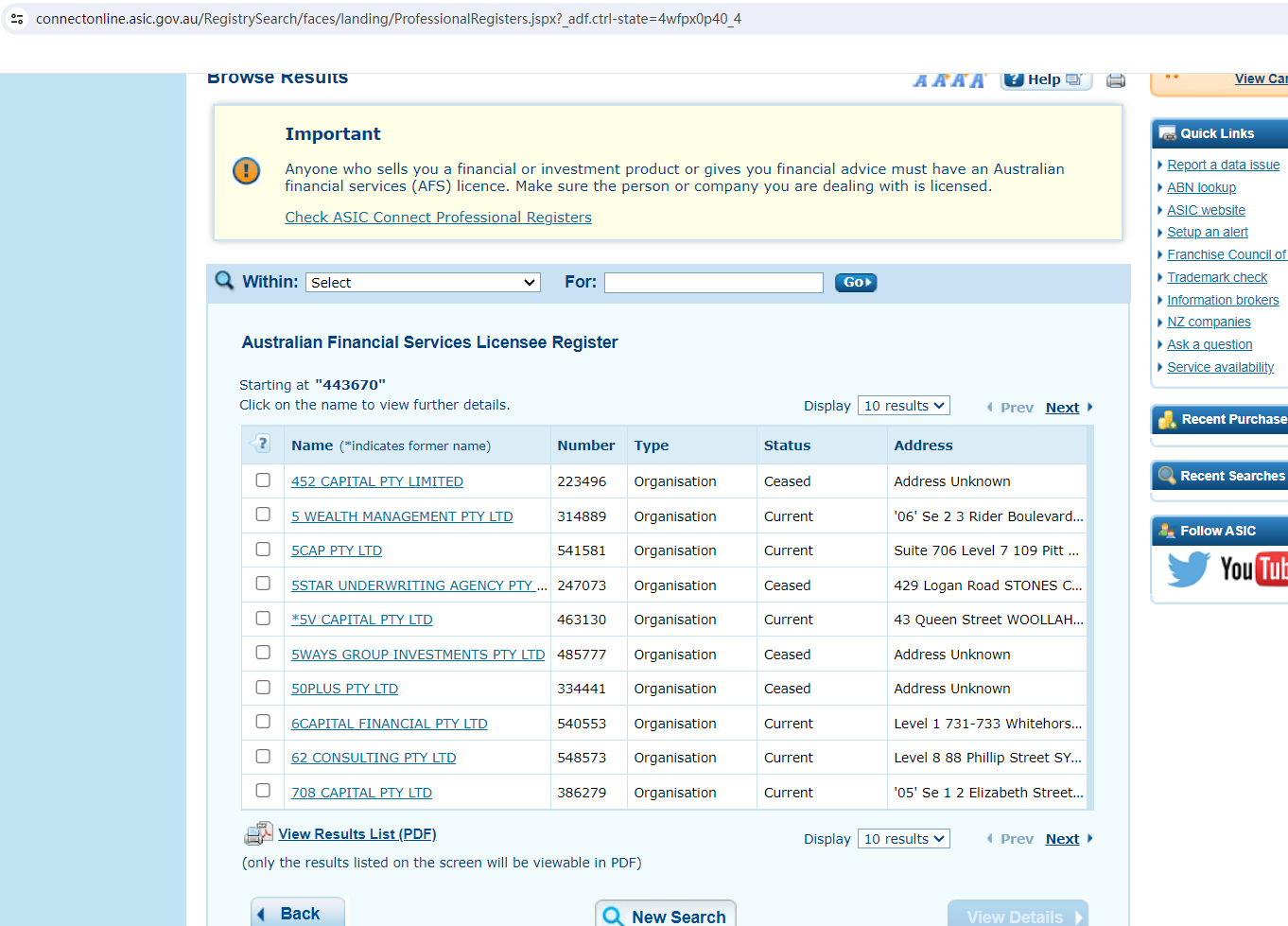Open 452 CAPITAL PTY LIMITED details

tap(377, 481)
